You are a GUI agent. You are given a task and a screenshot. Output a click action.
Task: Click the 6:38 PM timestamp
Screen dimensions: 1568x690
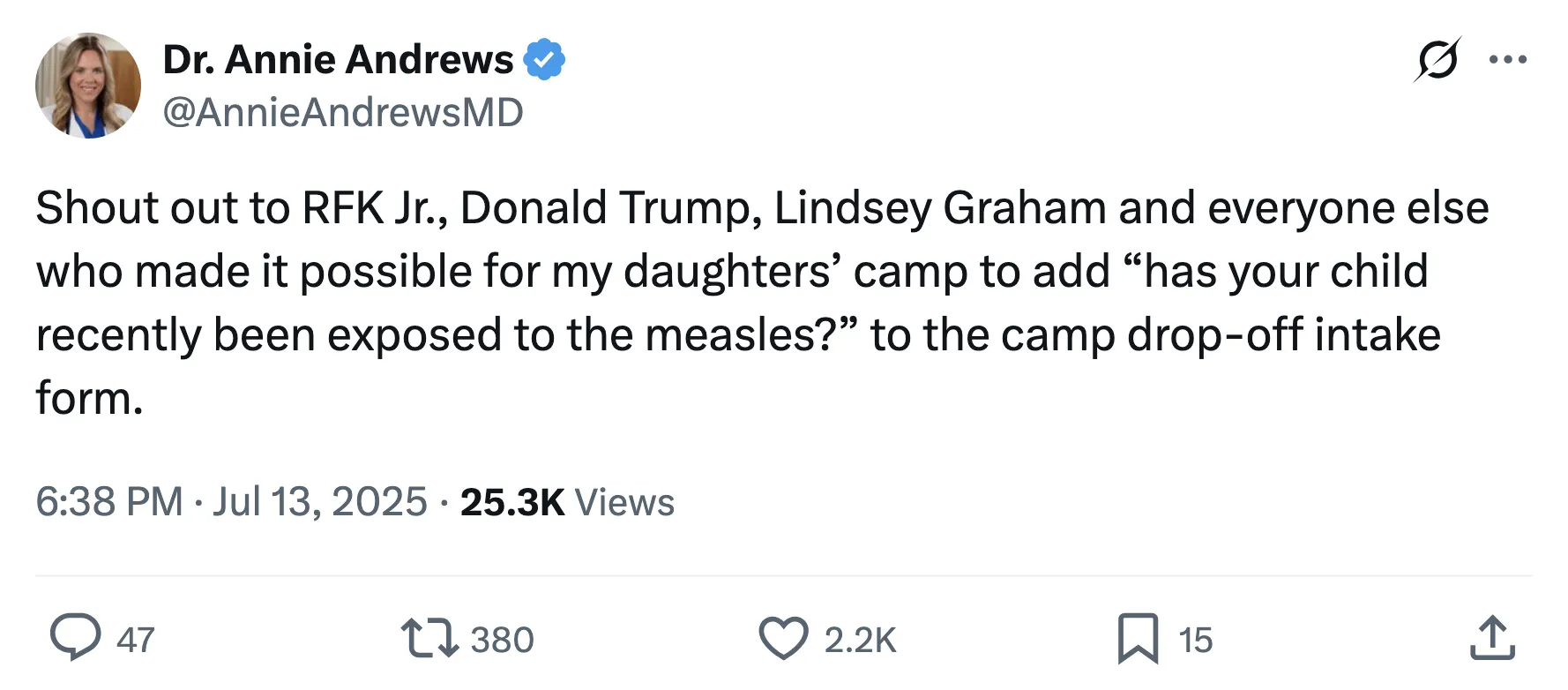(x=108, y=502)
